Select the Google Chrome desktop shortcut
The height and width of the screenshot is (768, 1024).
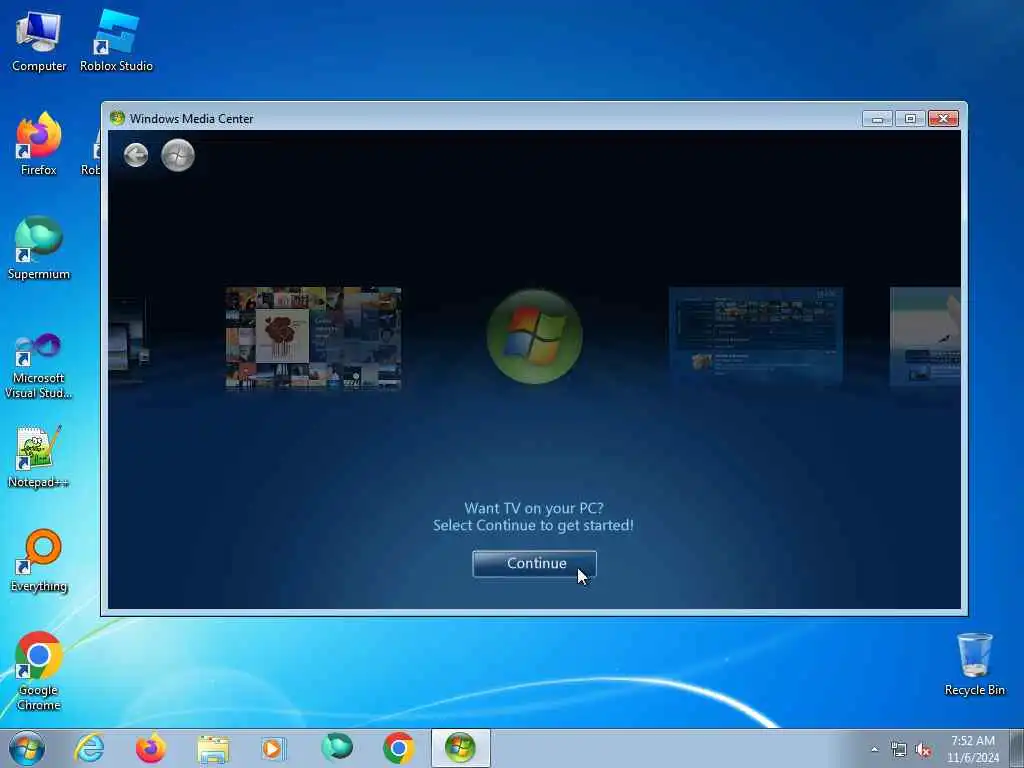[x=39, y=671]
